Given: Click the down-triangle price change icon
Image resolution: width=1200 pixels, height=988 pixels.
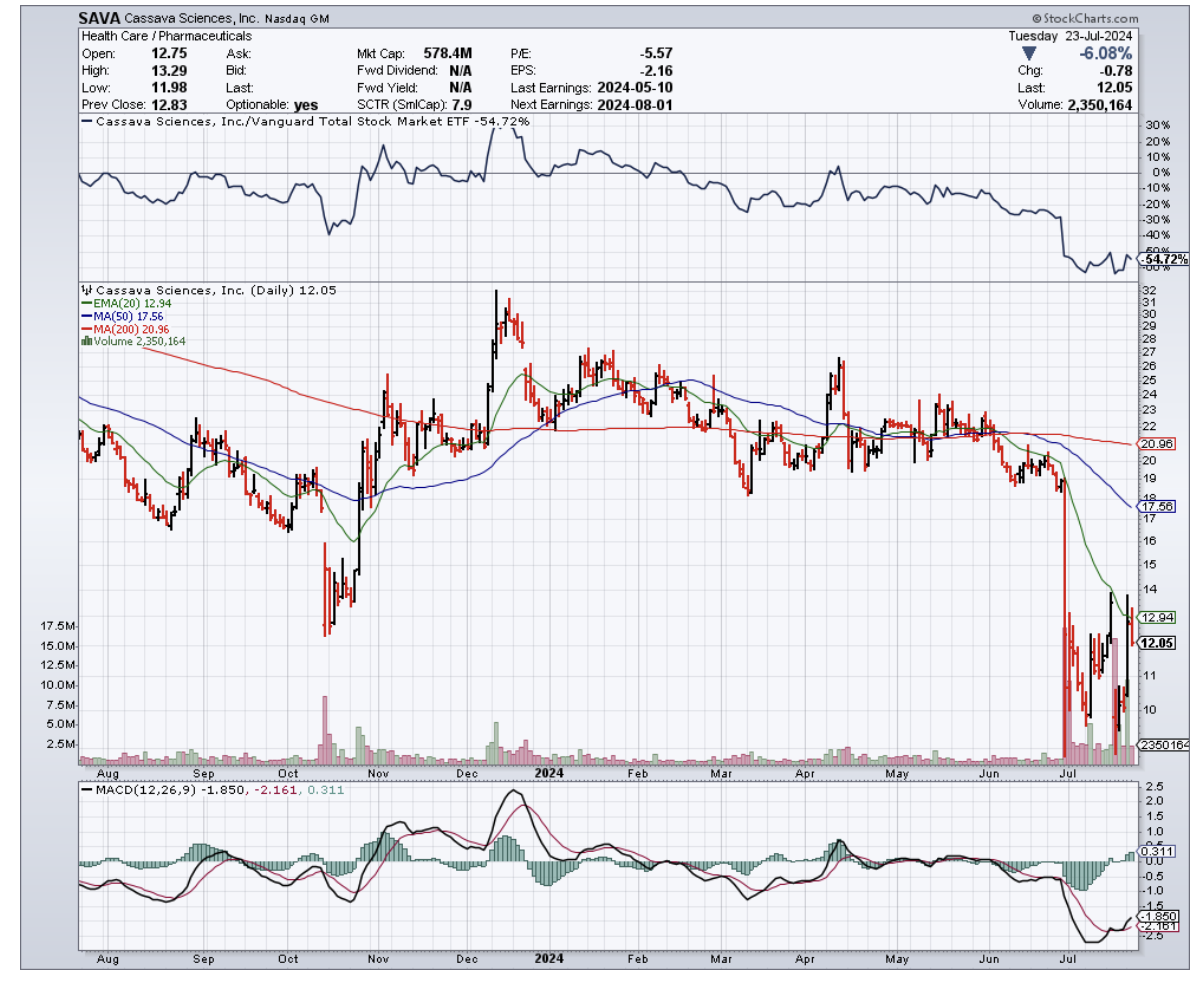Looking at the screenshot, I should point(1029,53).
